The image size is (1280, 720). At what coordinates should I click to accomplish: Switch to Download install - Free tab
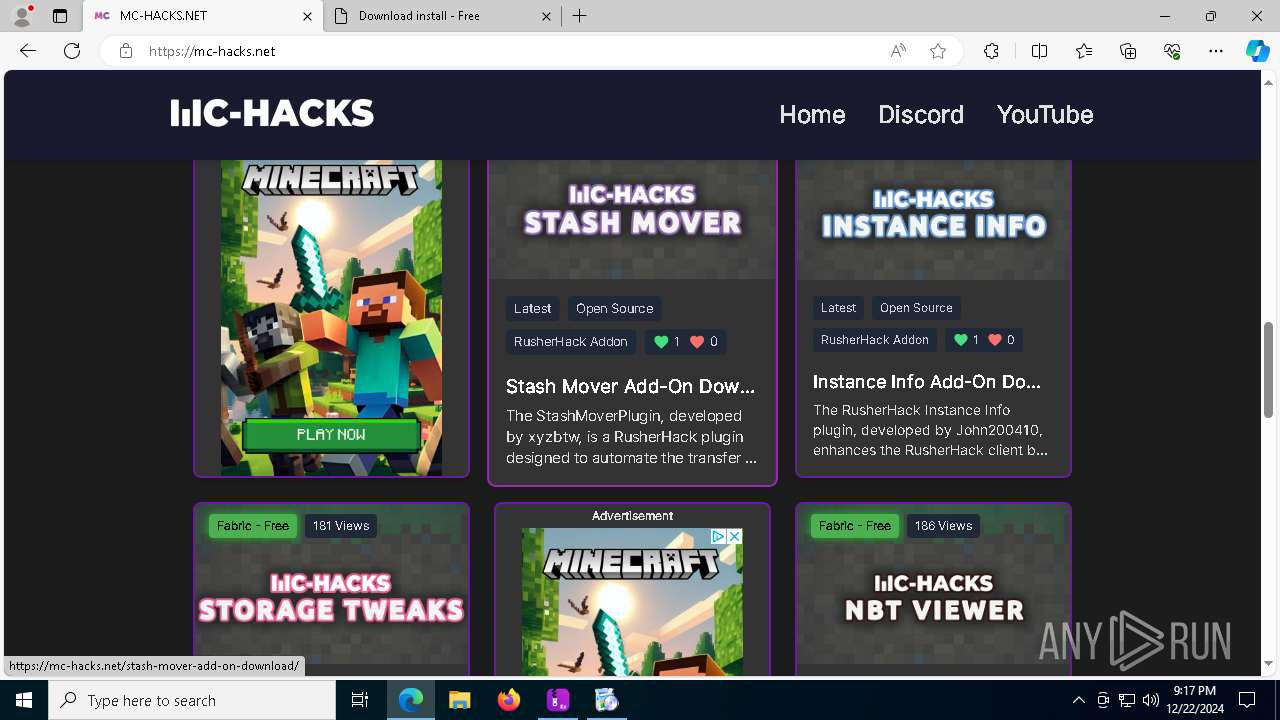click(442, 16)
